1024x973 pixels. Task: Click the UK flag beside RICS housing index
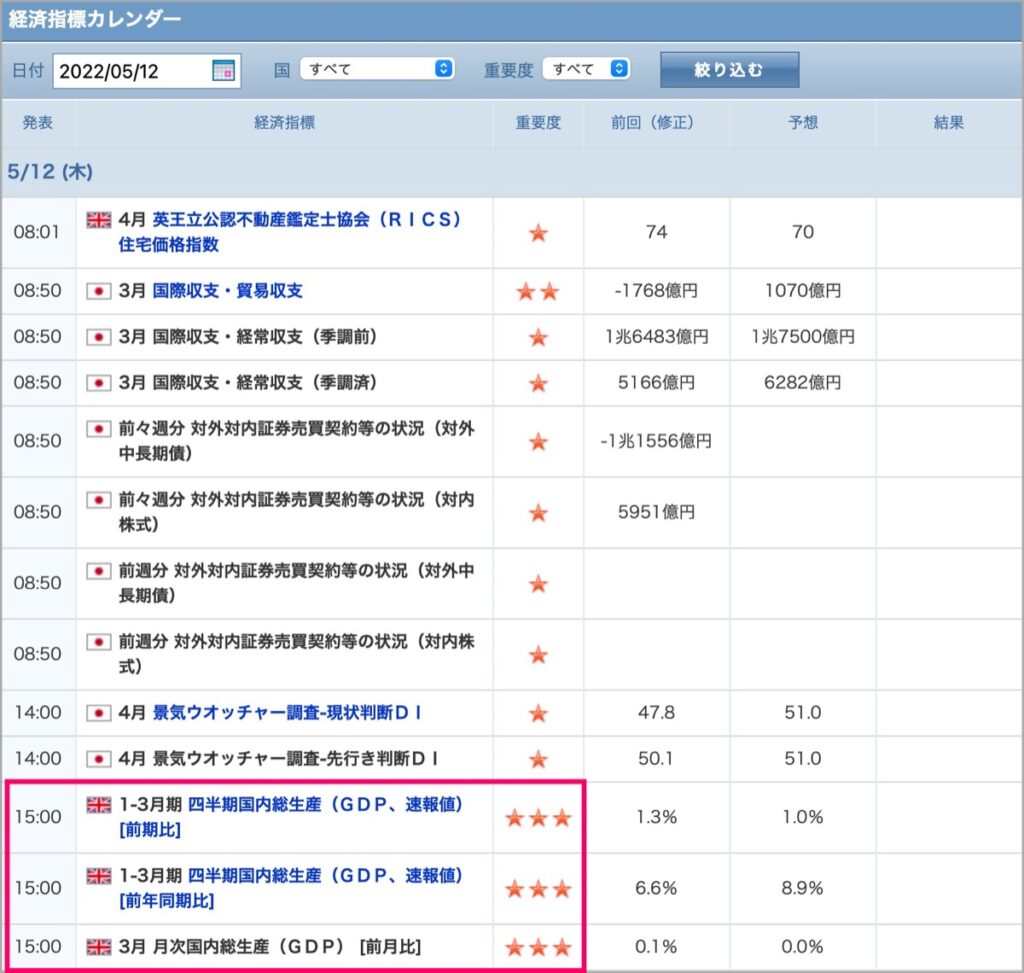[x=99, y=220]
